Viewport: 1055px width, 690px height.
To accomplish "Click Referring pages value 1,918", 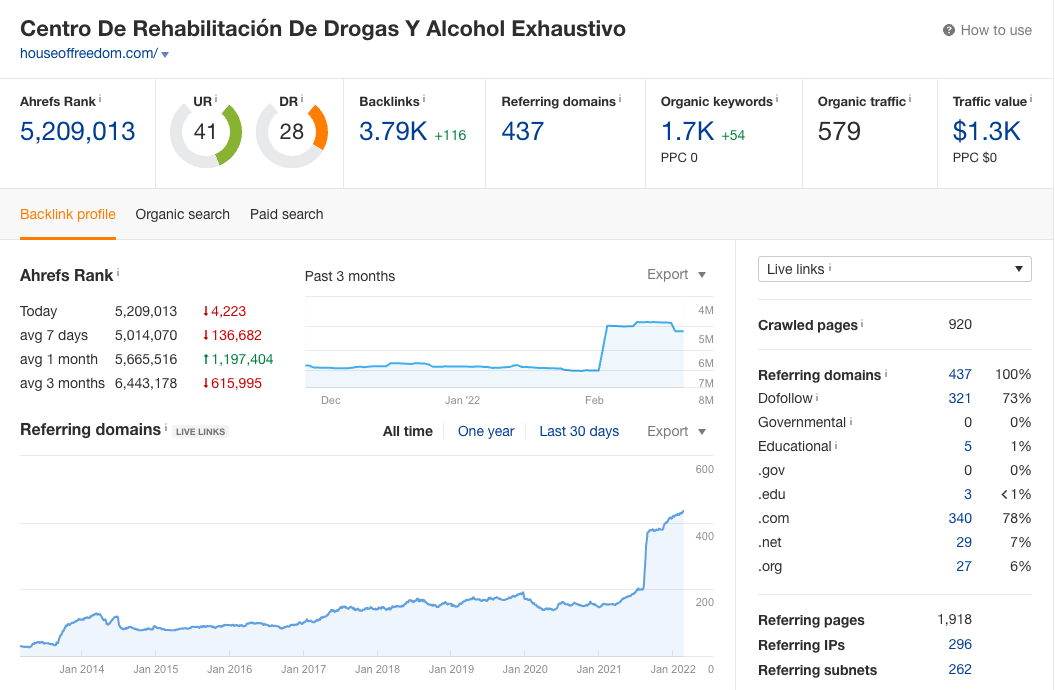I will pyautogui.click(x=954, y=619).
